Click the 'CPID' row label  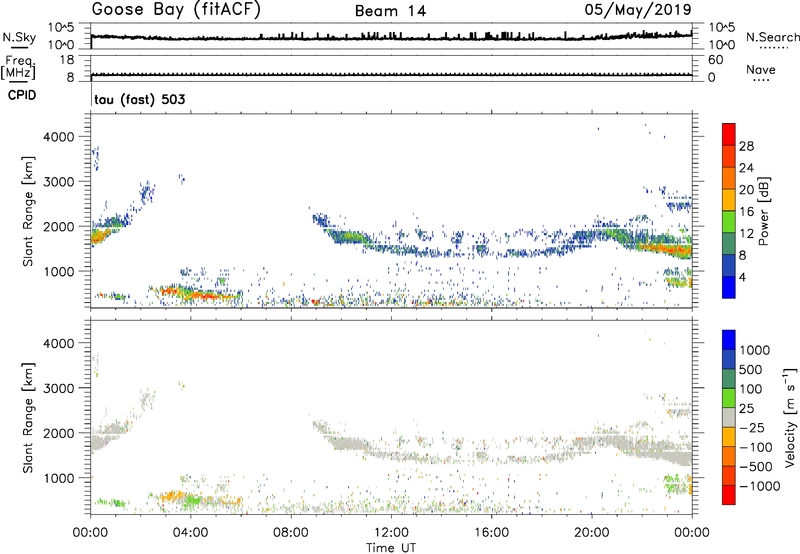coord(22,95)
